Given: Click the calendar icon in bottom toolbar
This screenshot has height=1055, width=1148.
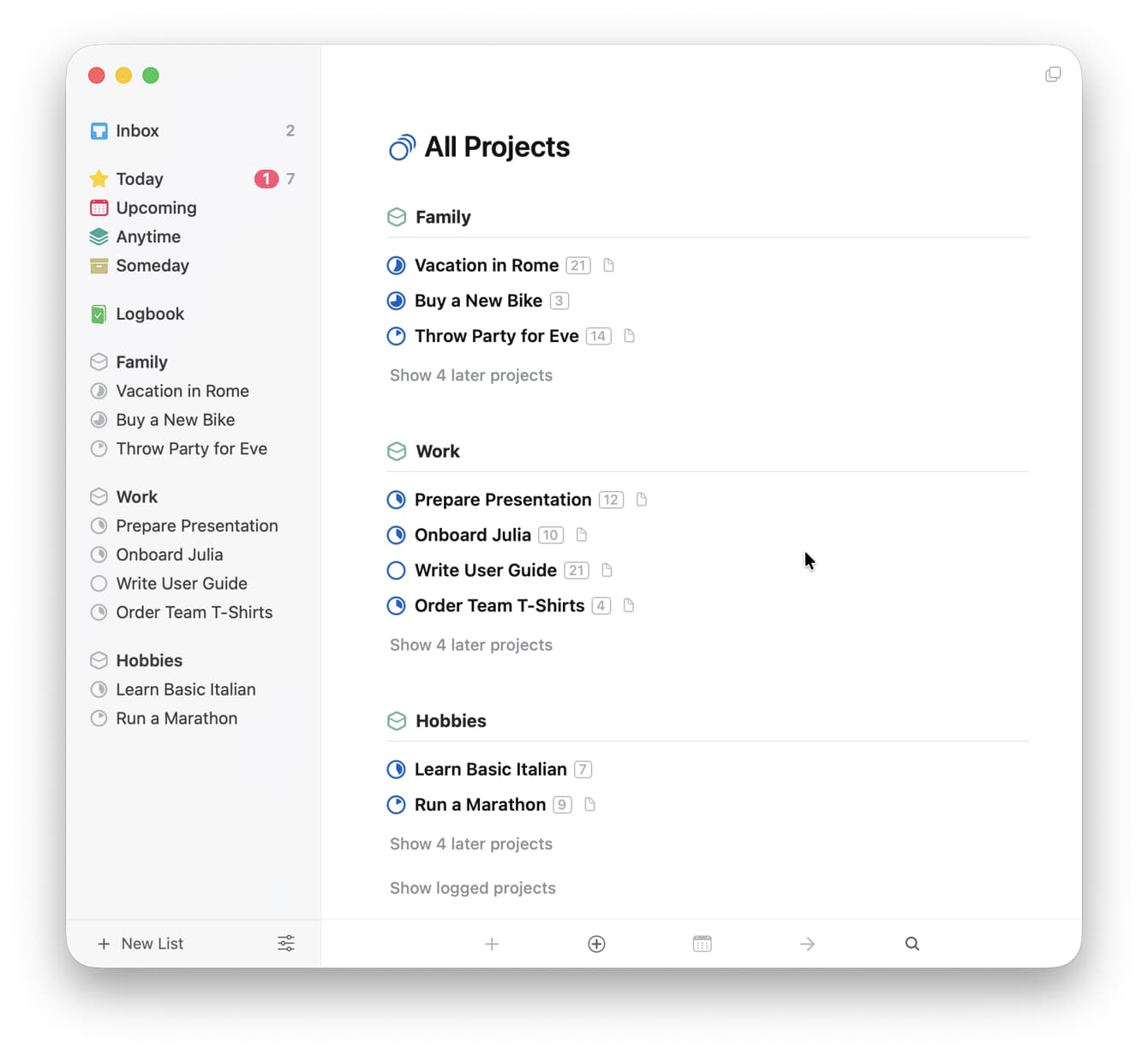Looking at the screenshot, I should (702, 944).
